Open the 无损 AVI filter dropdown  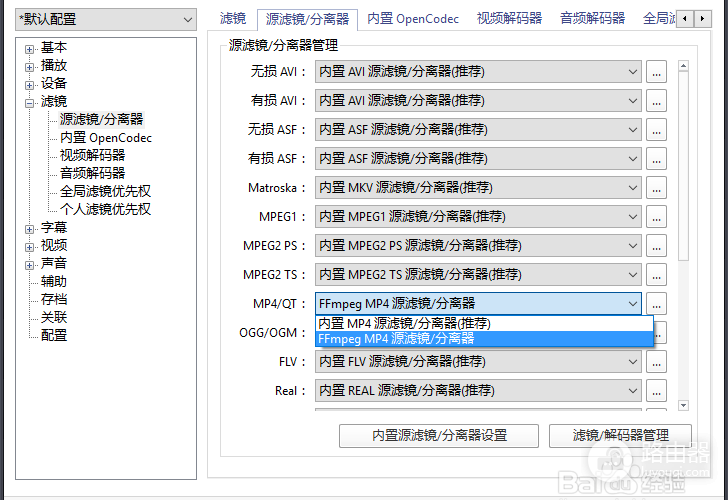point(478,72)
